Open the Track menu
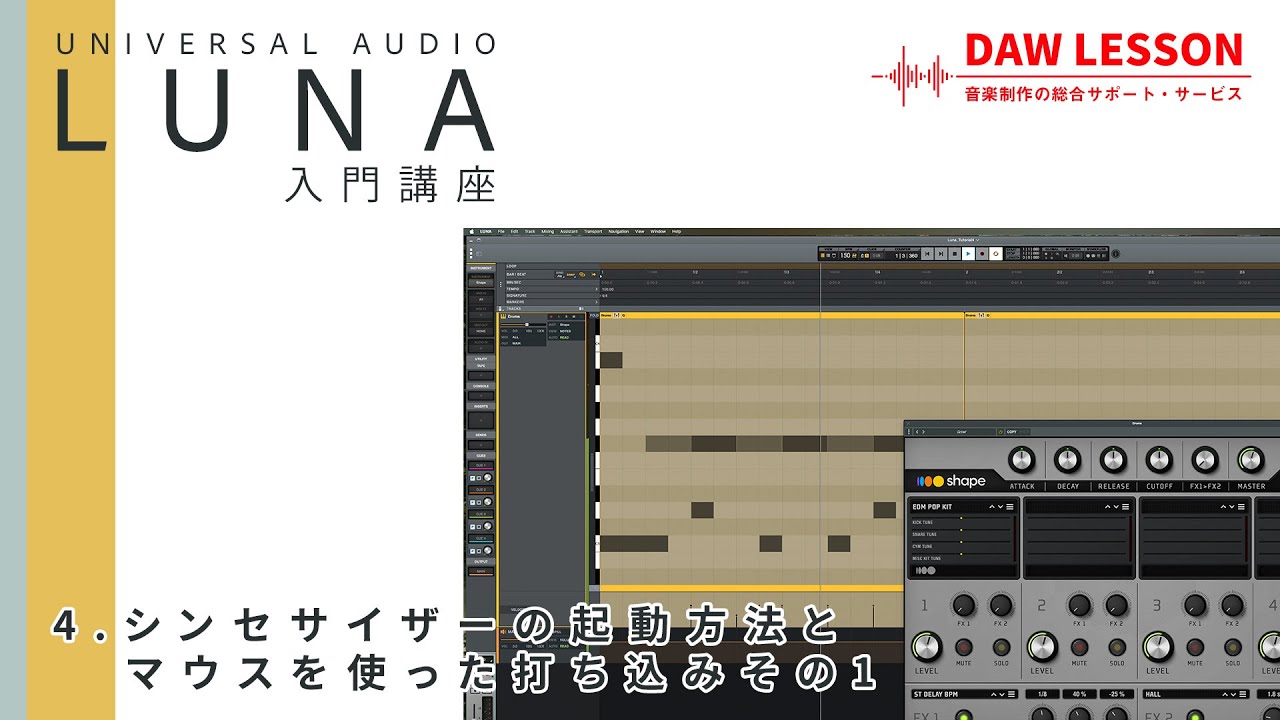Viewport: 1280px width, 720px height. 530,231
